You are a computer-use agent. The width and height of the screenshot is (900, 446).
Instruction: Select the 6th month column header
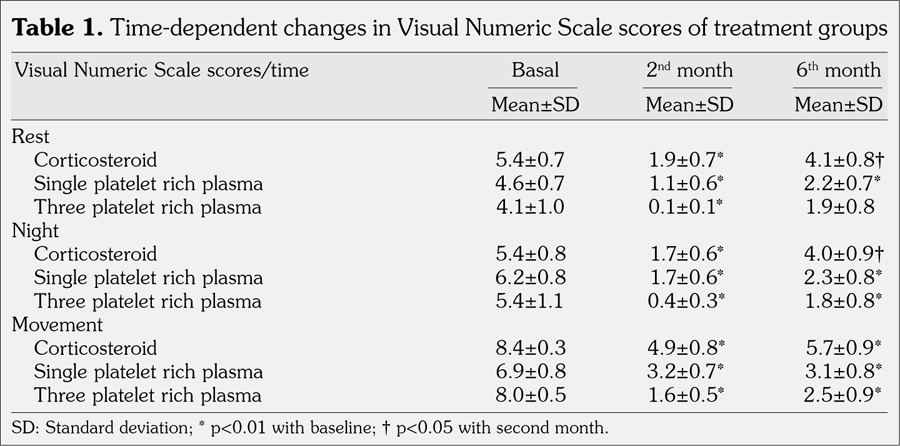point(837,71)
